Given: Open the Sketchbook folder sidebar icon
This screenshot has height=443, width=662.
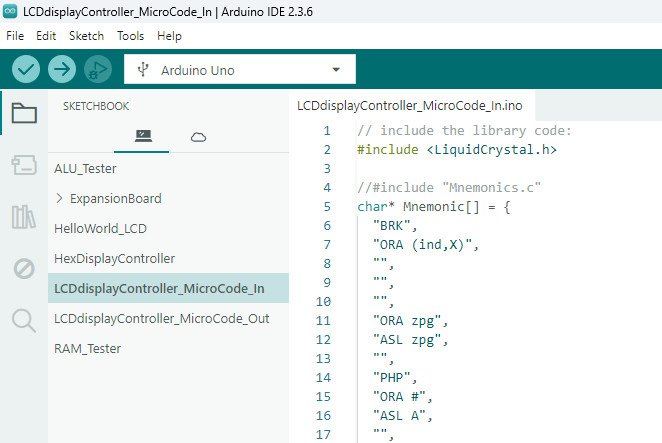Looking at the screenshot, I should pos(24,113).
